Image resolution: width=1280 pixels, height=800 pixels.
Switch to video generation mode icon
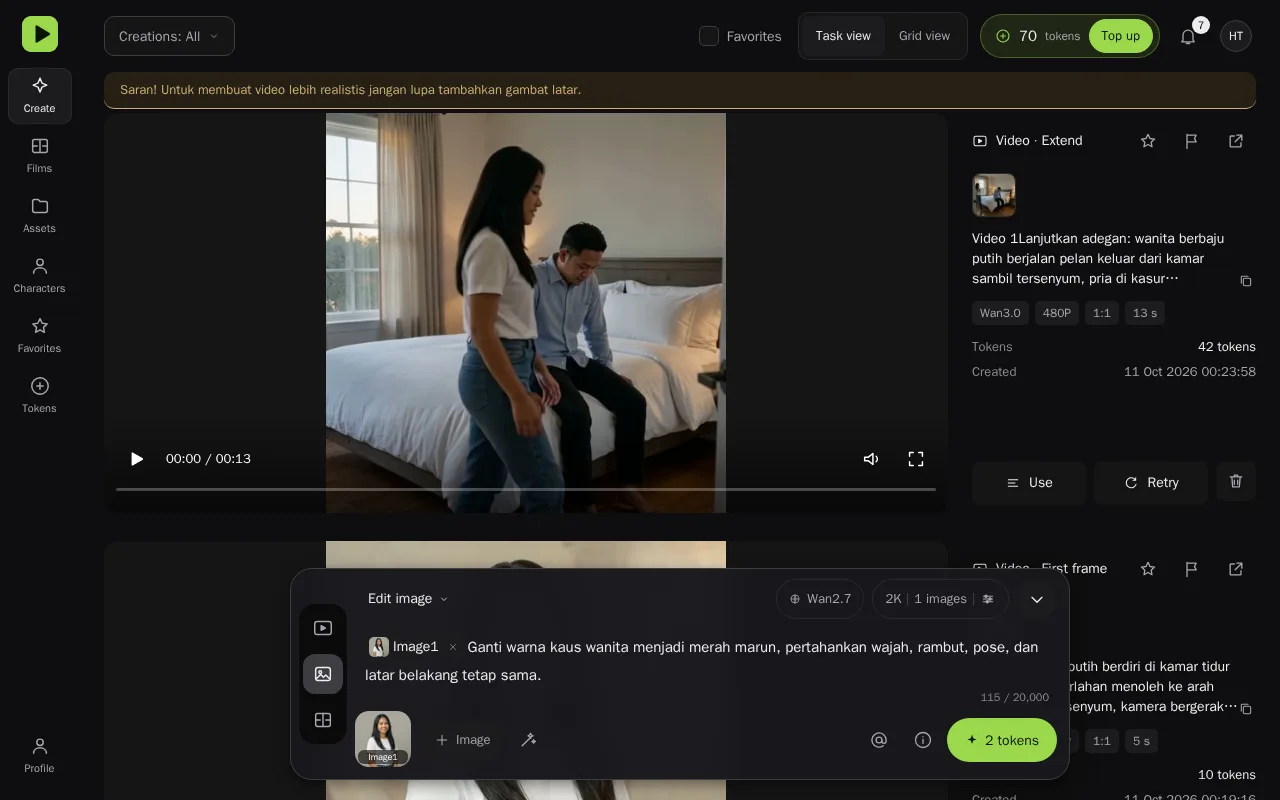pyautogui.click(x=323, y=628)
